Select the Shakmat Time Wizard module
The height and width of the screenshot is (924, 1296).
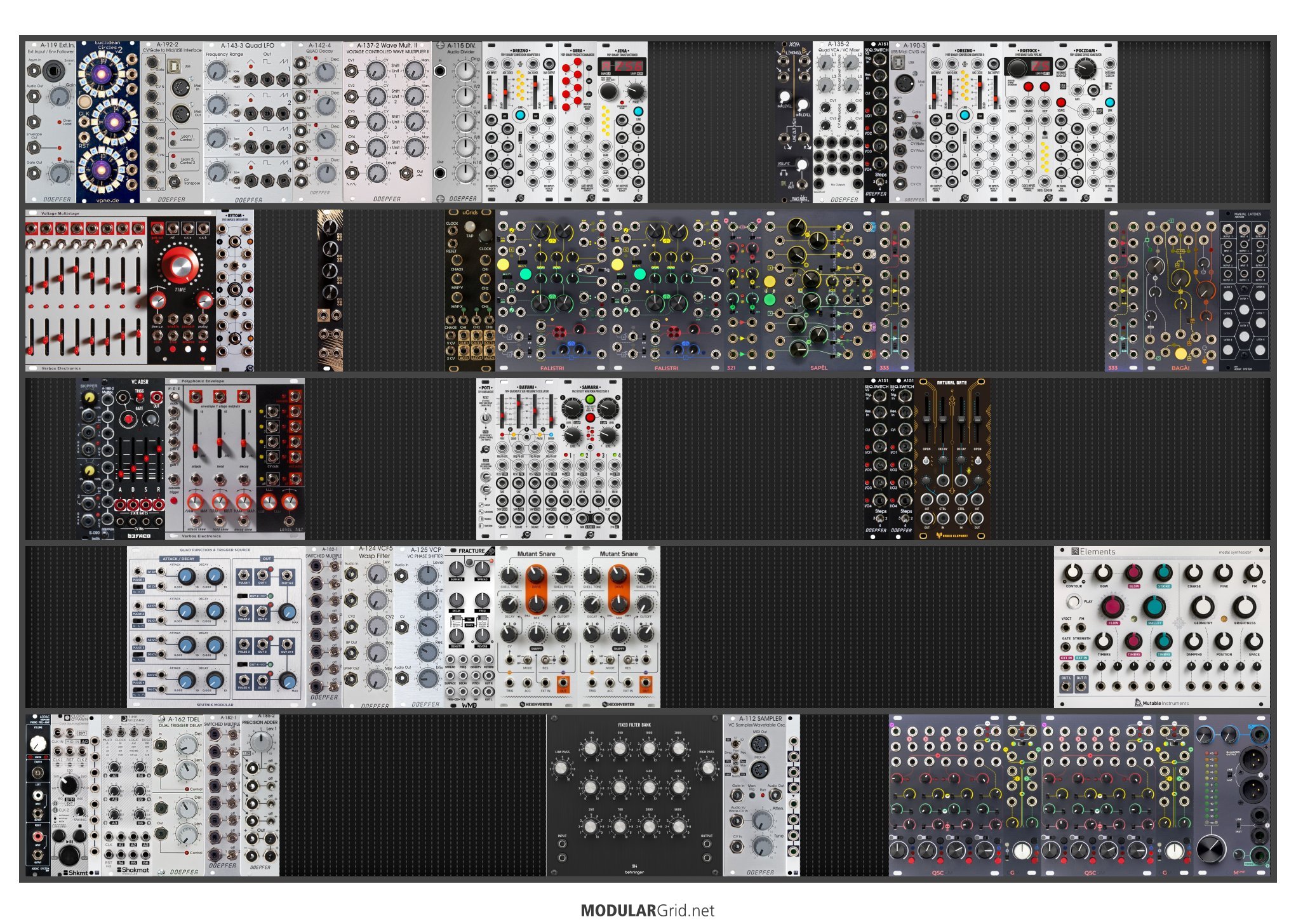point(127,796)
